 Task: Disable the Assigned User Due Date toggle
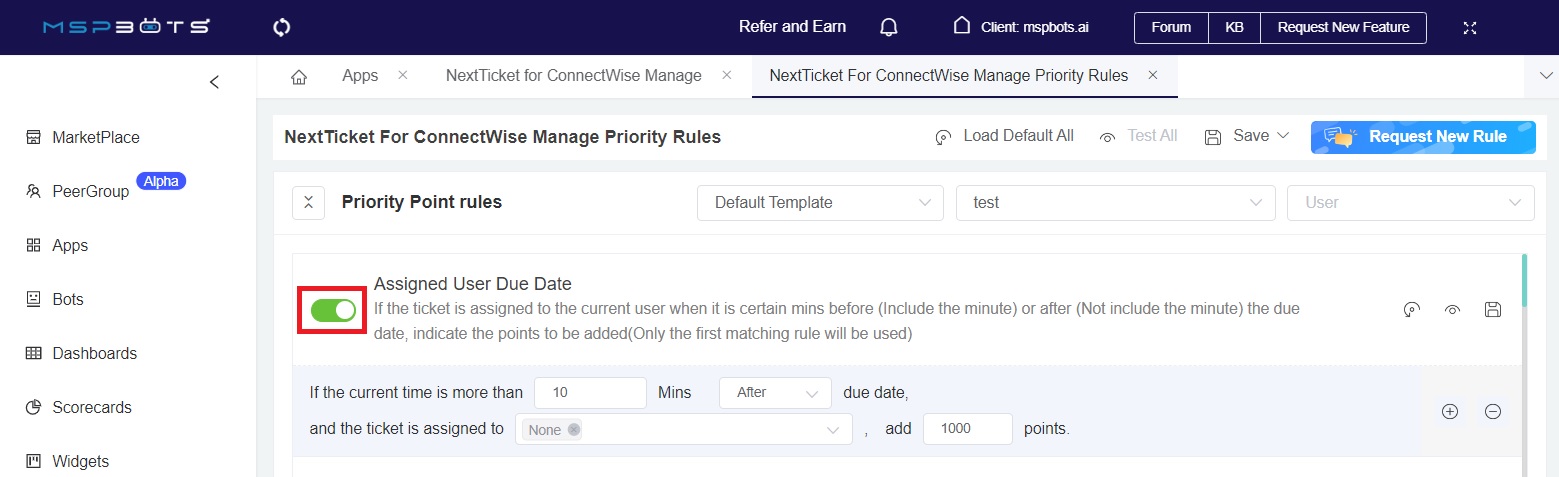coord(333,310)
